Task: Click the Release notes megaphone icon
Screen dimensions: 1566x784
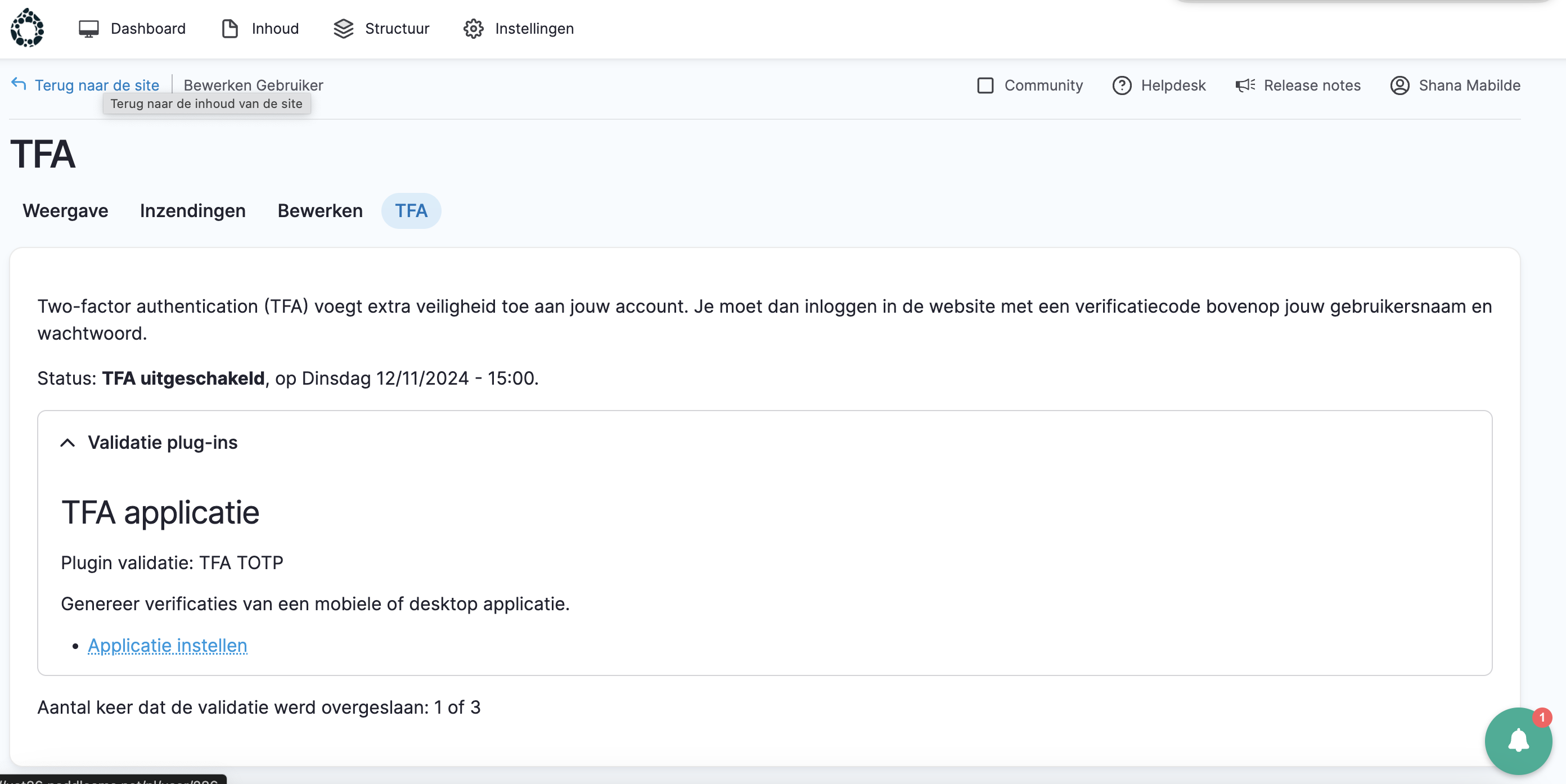Action: (x=1245, y=85)
